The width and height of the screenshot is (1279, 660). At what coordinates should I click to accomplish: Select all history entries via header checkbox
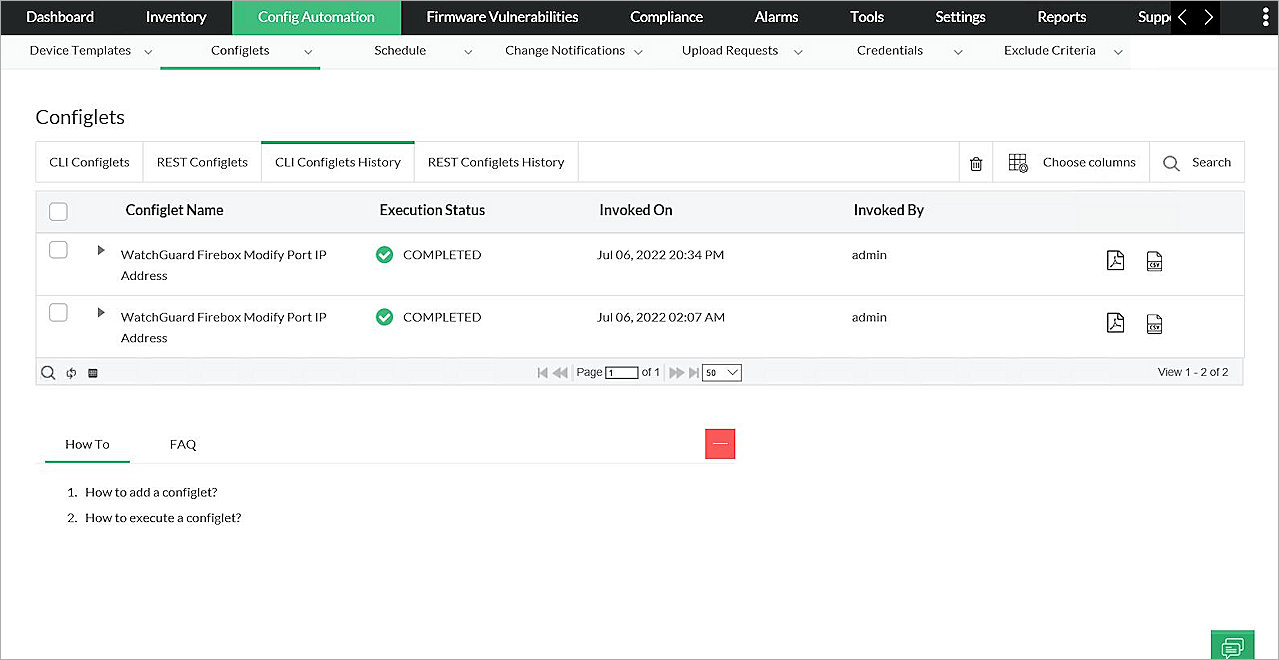tap(58, 211)
